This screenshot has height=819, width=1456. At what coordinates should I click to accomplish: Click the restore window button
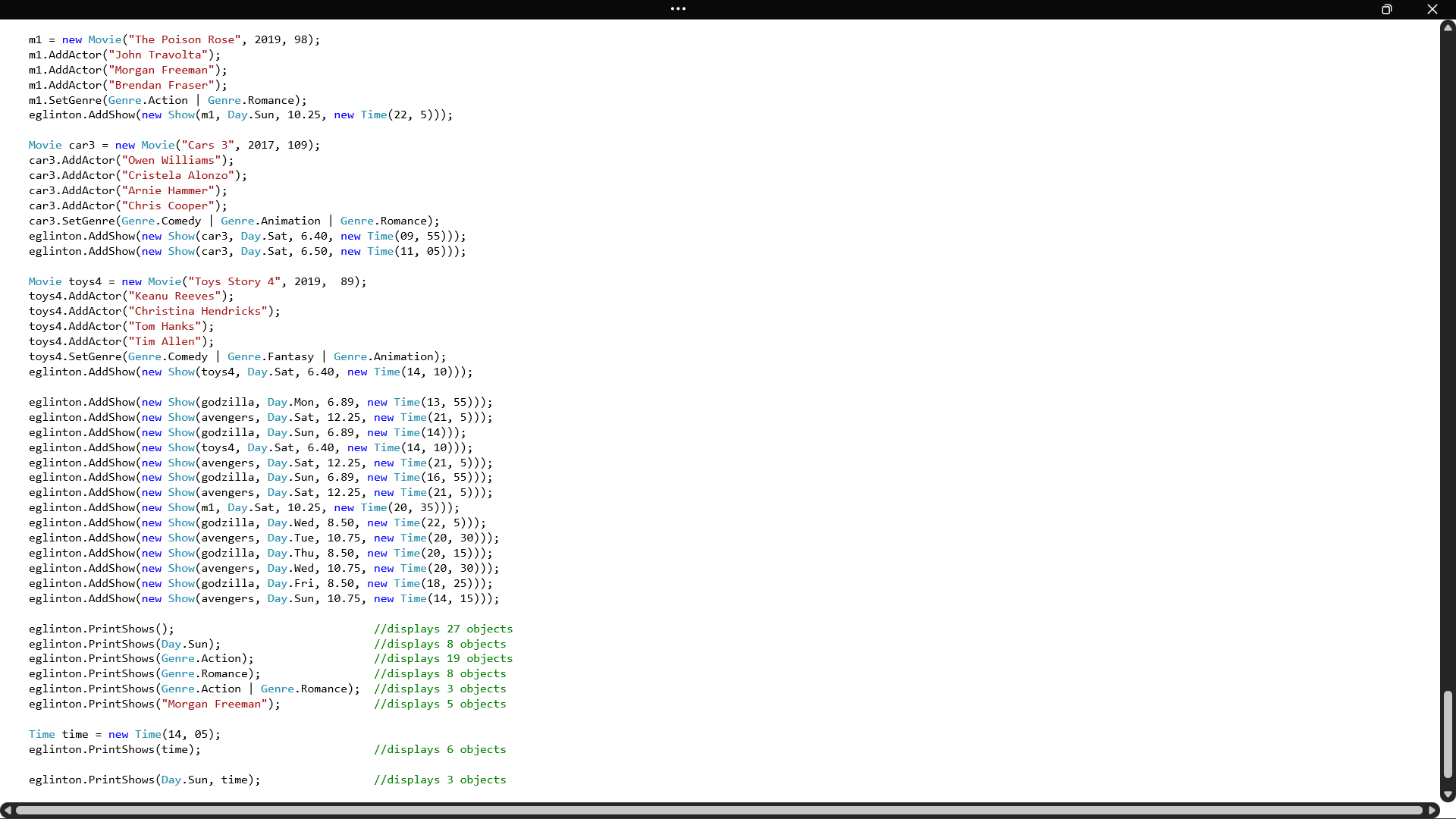(1387, 9)
